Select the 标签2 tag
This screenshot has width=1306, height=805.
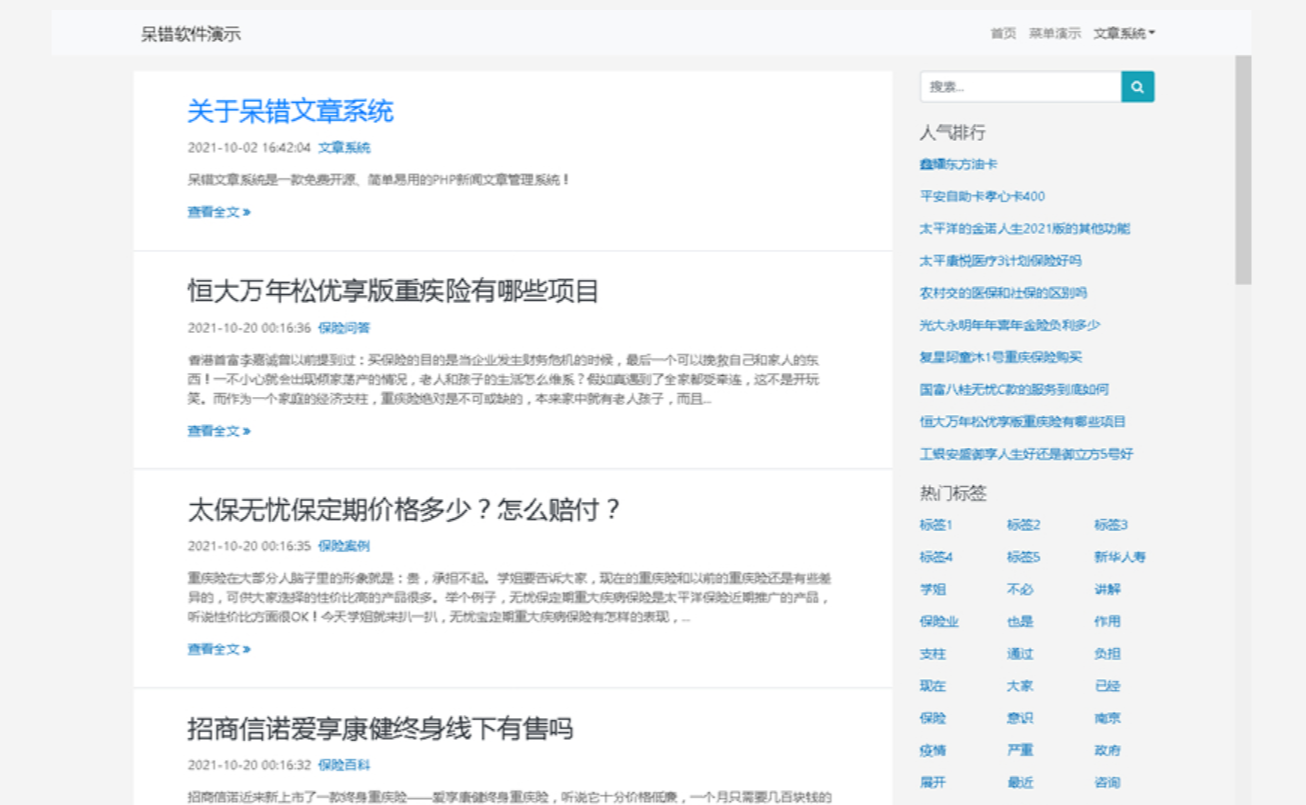pyautogui.click(x=1024, y=525)
